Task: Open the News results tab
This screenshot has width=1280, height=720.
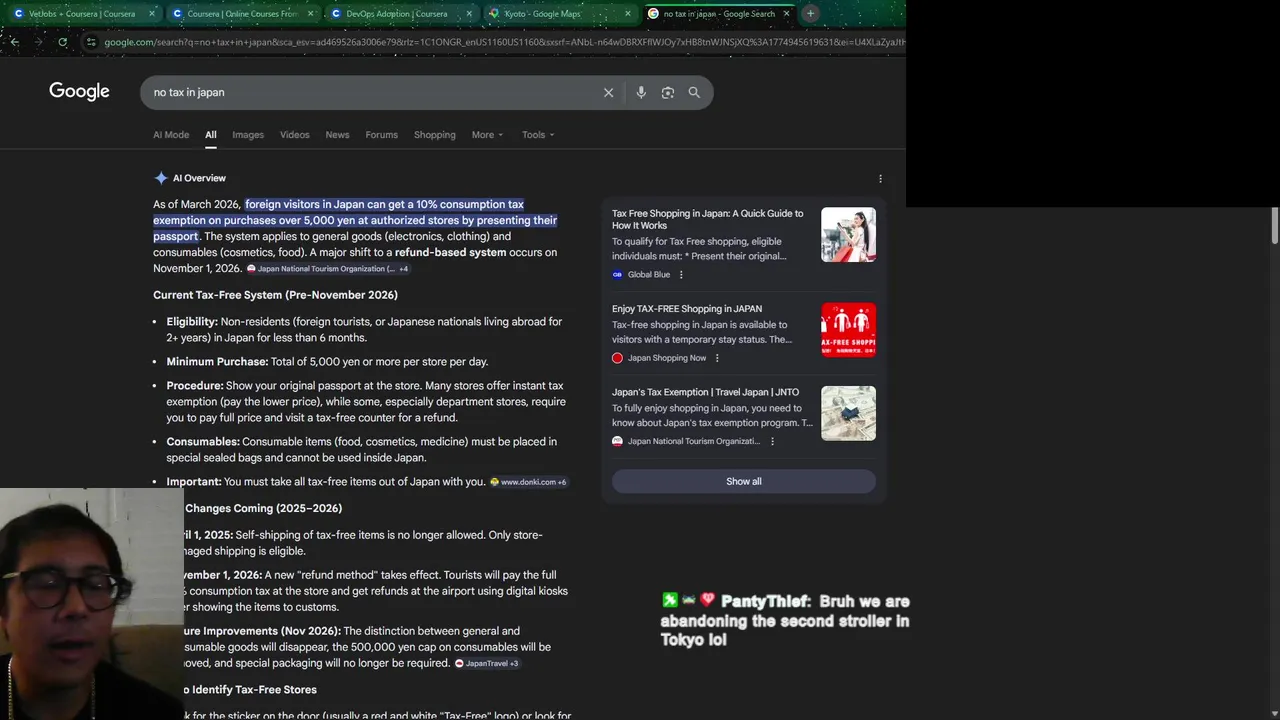Action: click(x=337, y=135)
